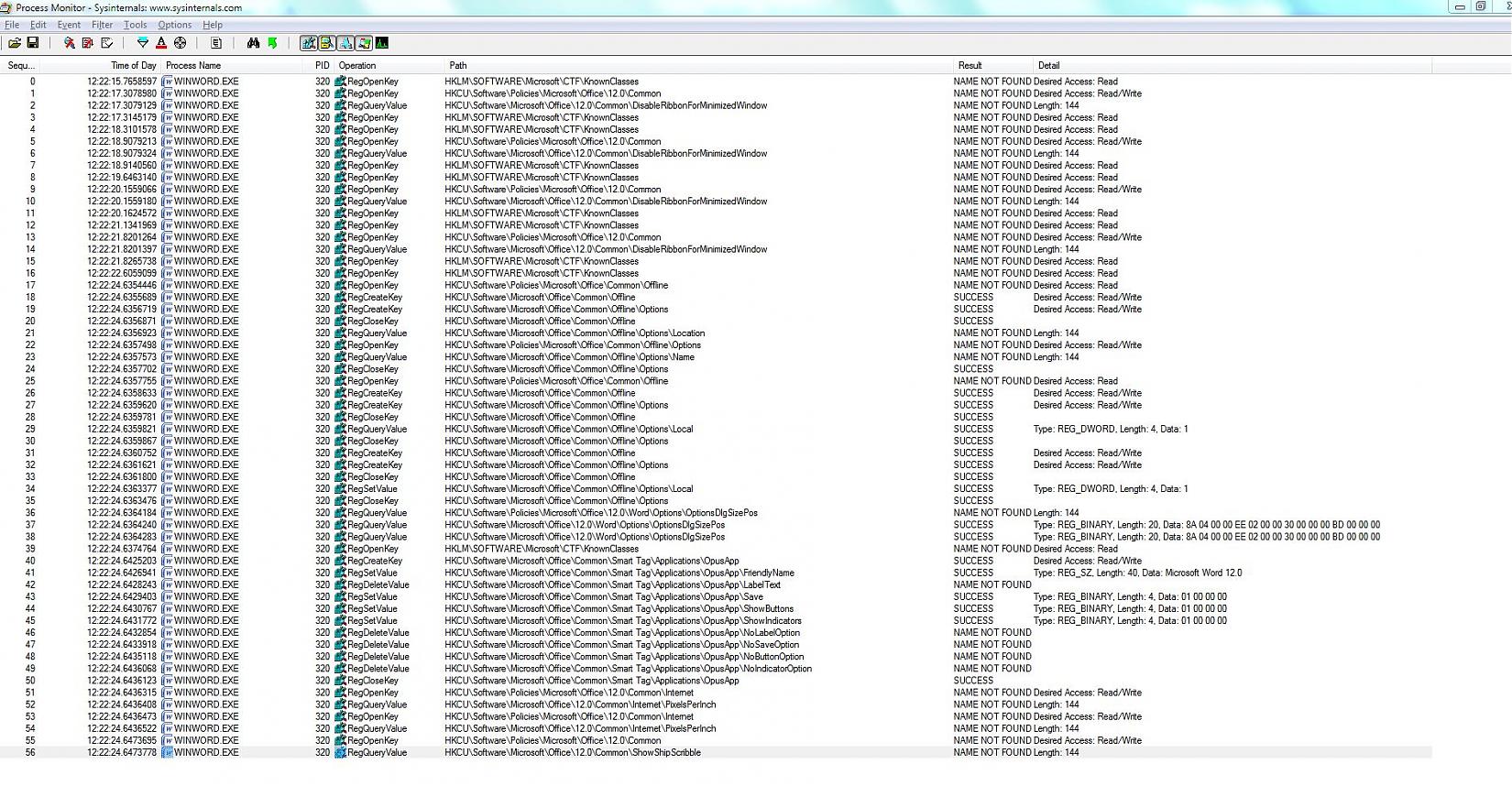Toggle Show Profiling Events graph button
The width and height of the screenshot is (1512, 786).
[x=382, y=43]
